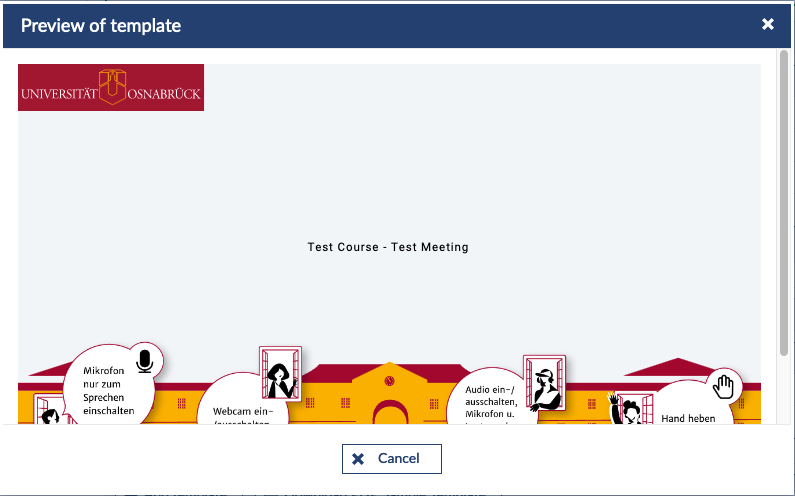Click the Cancel button
795x496 pixels.
coord(391,458)
